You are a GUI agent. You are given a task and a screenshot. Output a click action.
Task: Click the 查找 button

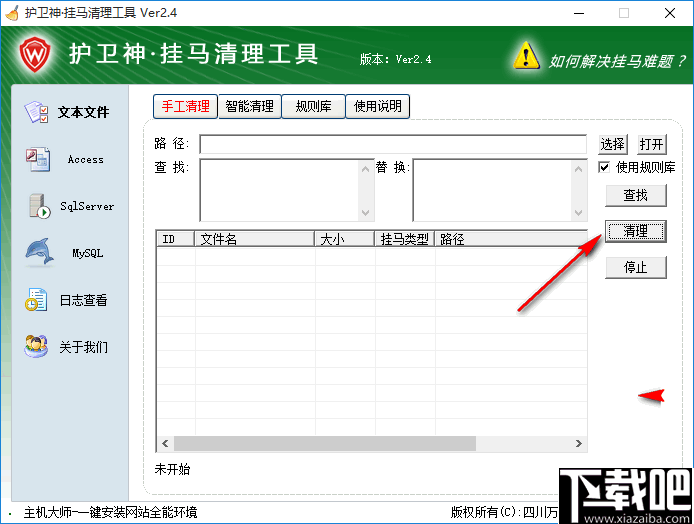636,195
